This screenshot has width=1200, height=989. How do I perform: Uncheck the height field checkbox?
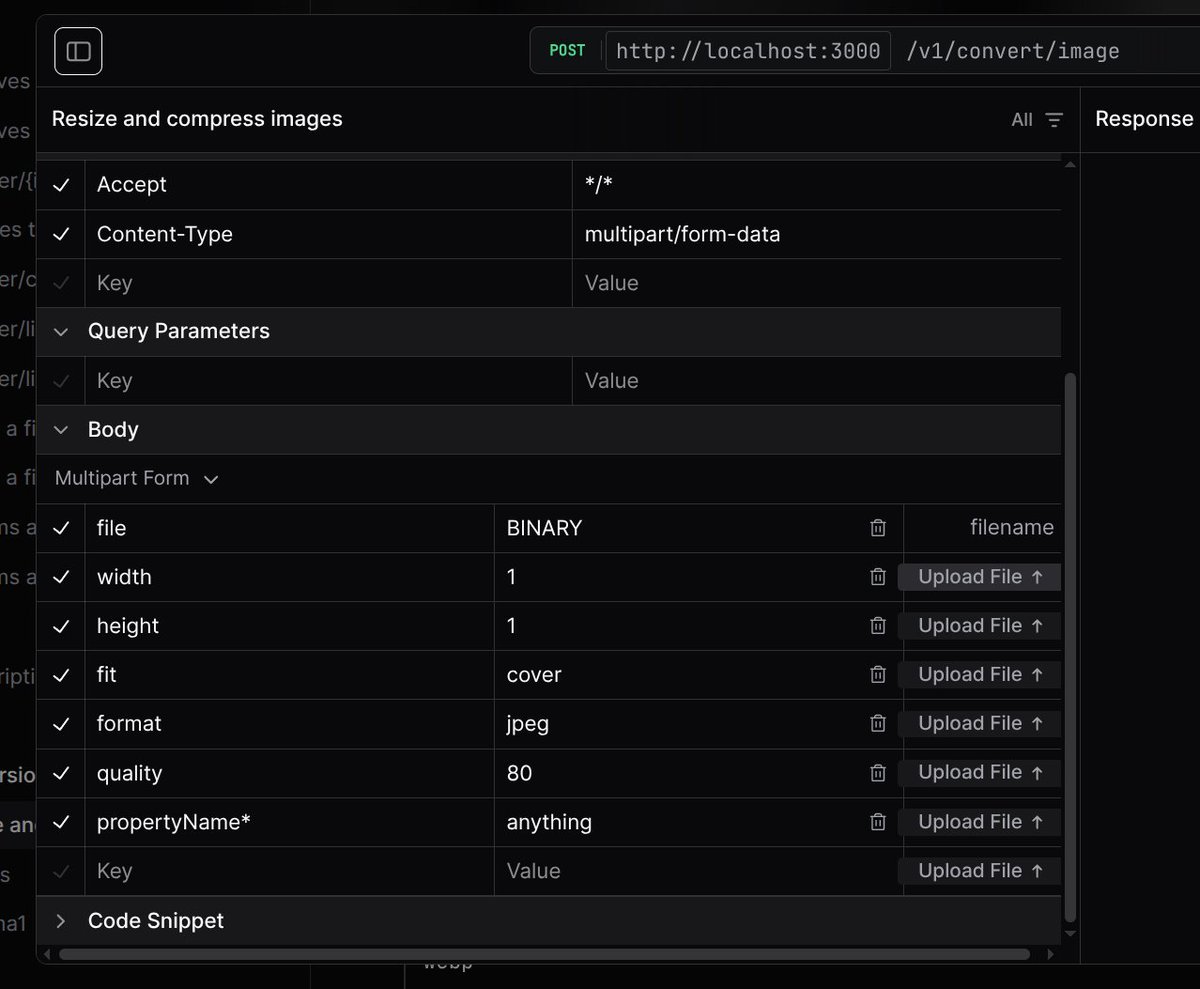[61, 626]
